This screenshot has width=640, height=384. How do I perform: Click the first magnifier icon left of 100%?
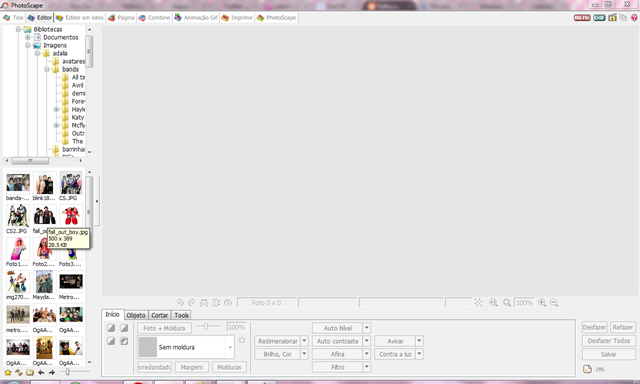493,302
